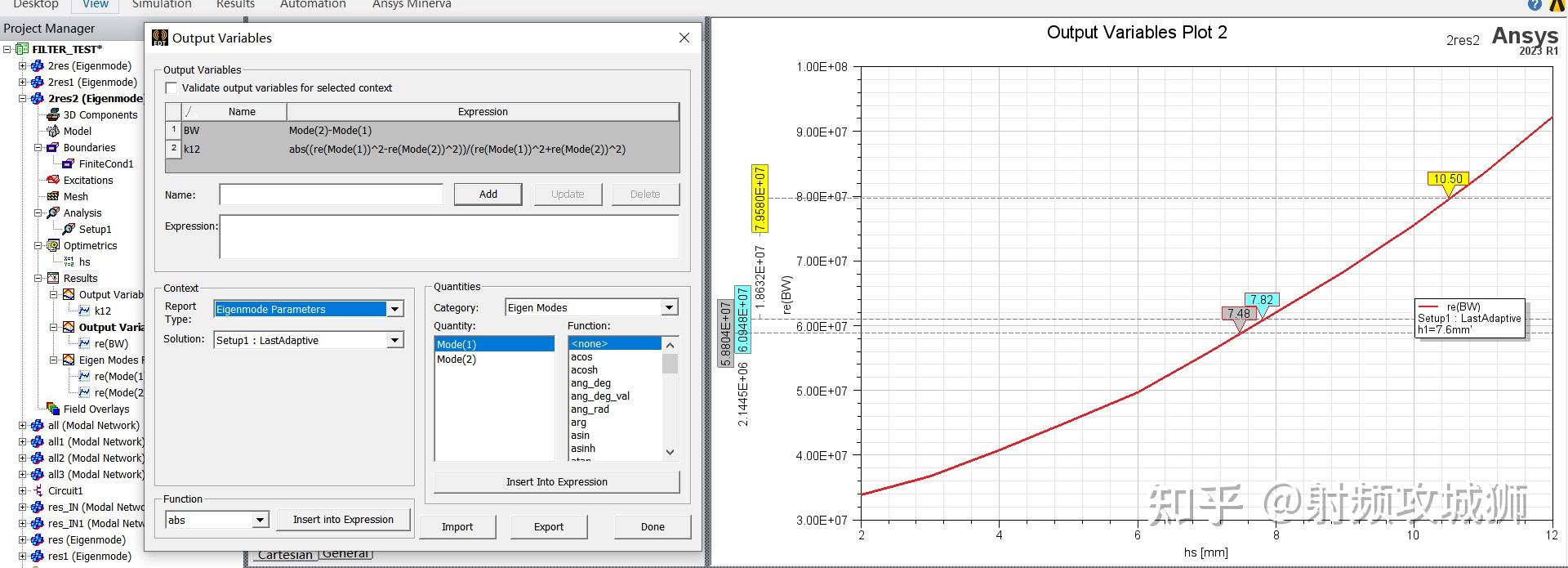The width and height of the screenshot is (1568, 568).
Task: Open the Results ribbon tab
Action: (235, 4)
